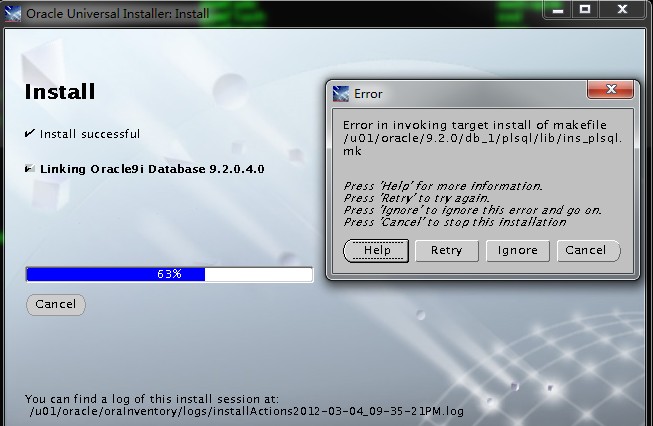Click the installActions log file path

click(247, 411)
